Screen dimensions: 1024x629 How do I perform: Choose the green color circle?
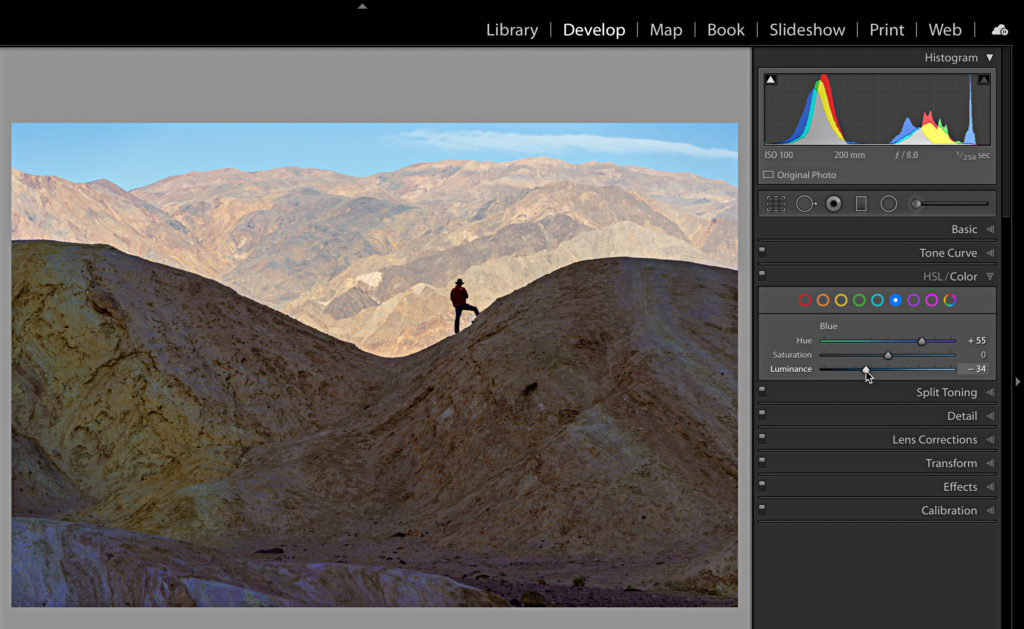pyautogui.click(x=859, y=300)
